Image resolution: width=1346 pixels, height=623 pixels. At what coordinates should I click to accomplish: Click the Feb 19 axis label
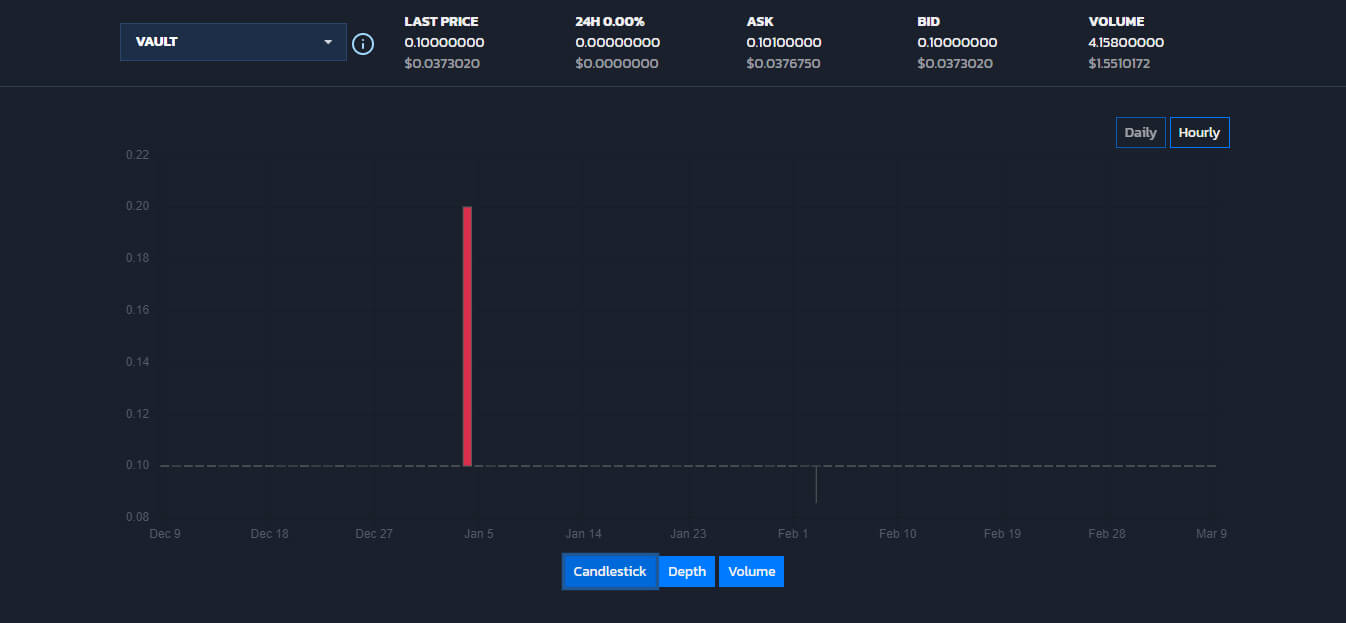pos(1002,533)
